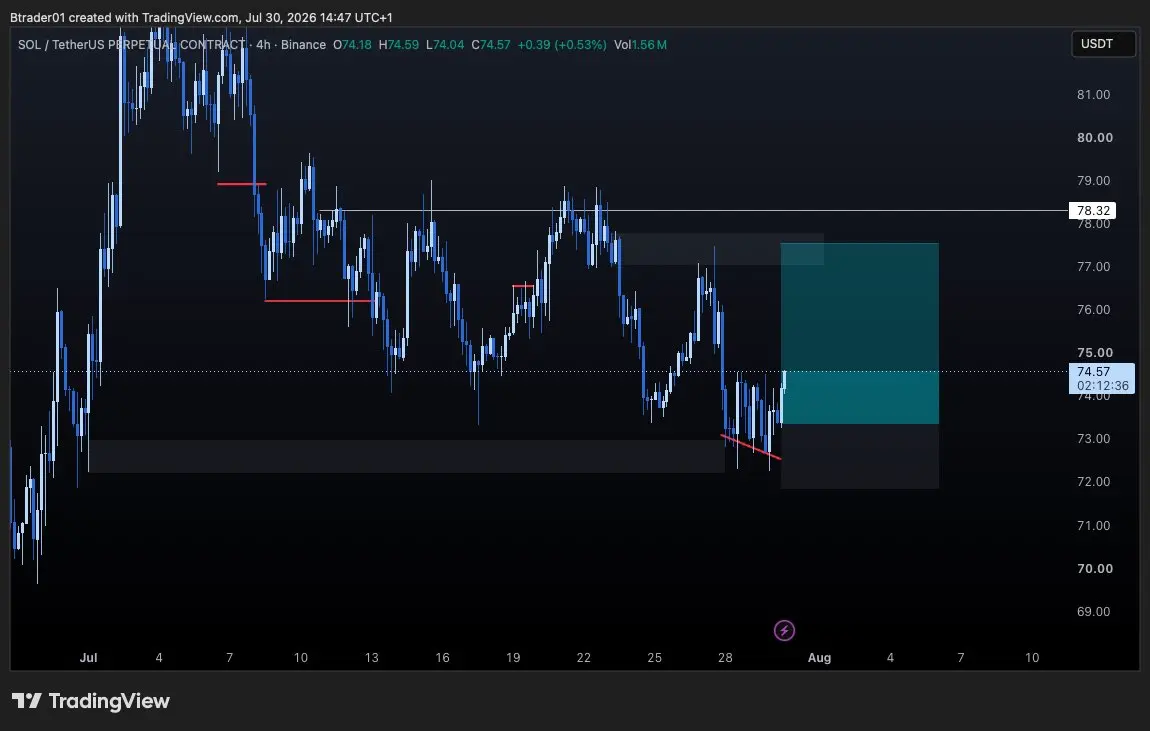This screenshot has height=731, width=1150.
Task: Click the 13 date label on time axis
Action: point(372,658)
